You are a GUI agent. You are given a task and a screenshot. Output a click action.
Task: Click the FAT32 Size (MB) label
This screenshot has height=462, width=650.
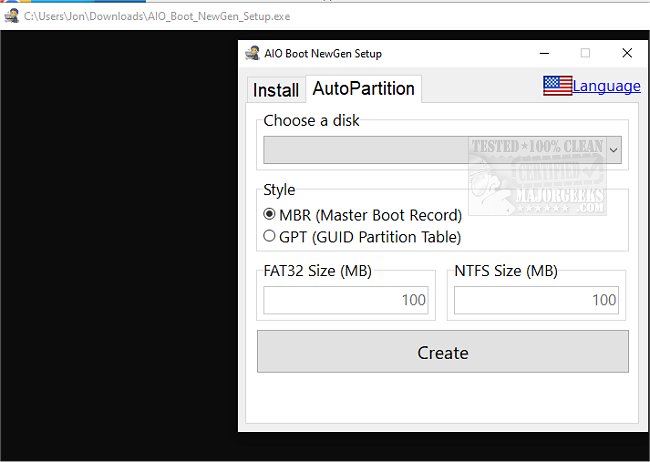(x=318, y=271)
